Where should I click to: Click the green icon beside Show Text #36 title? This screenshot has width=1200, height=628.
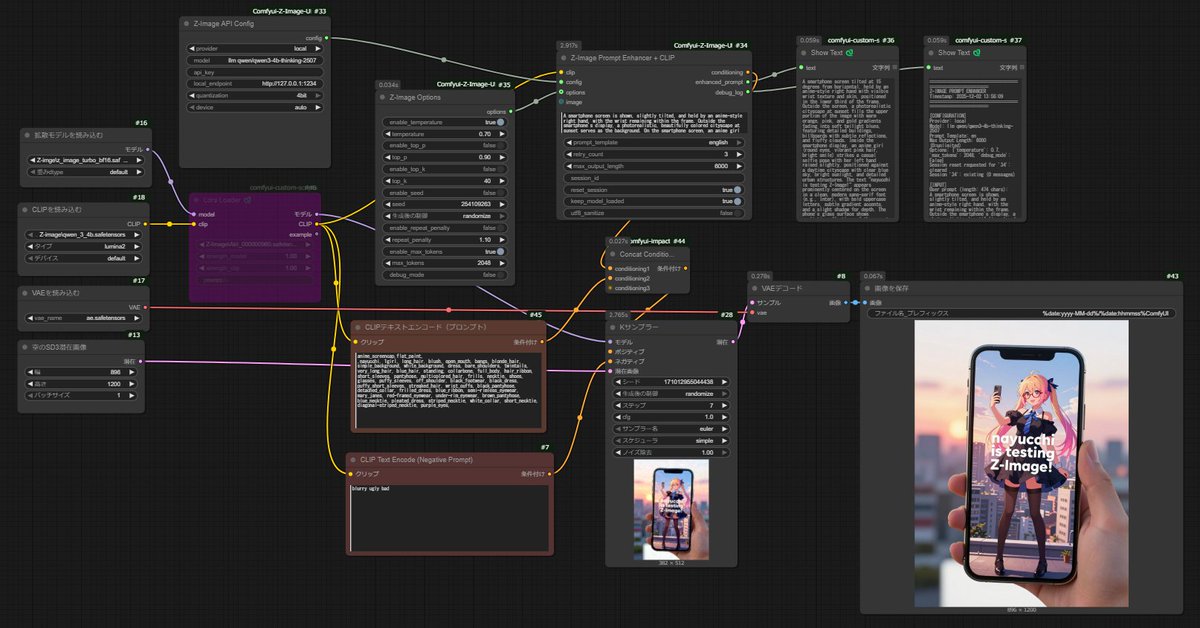[849, 53]
